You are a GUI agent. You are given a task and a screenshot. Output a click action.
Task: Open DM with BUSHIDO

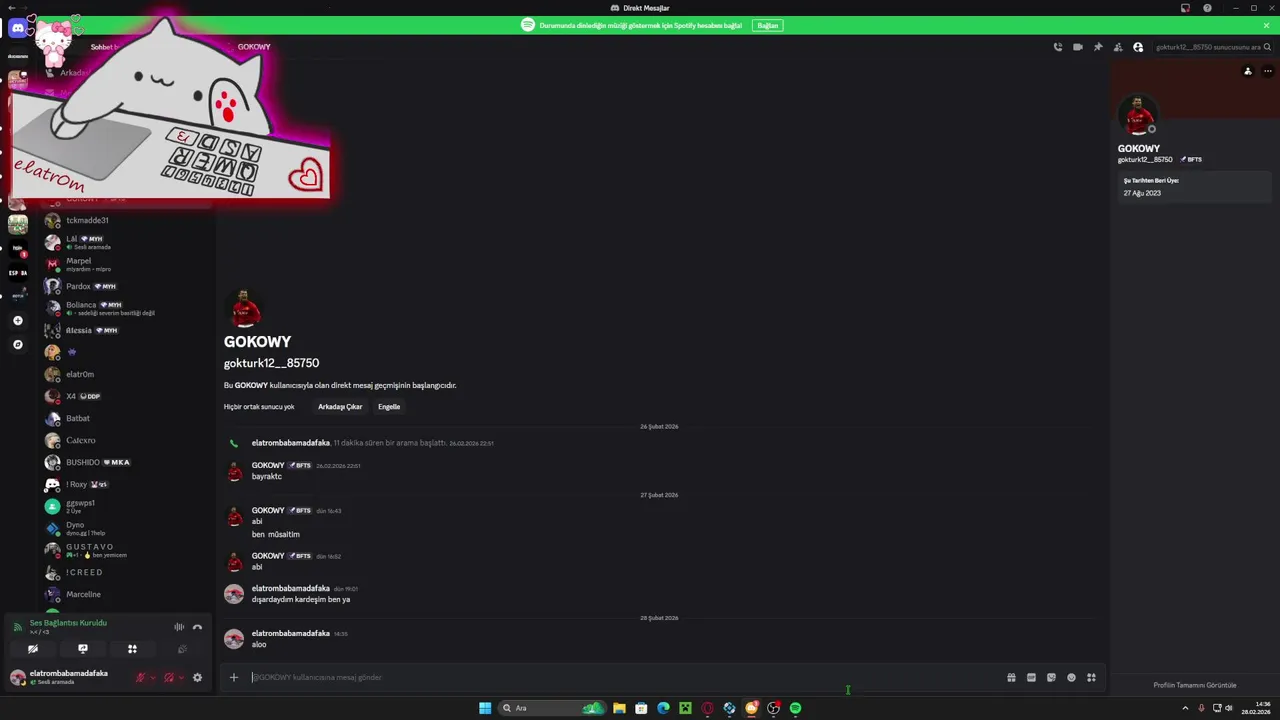tap(128, 462)
